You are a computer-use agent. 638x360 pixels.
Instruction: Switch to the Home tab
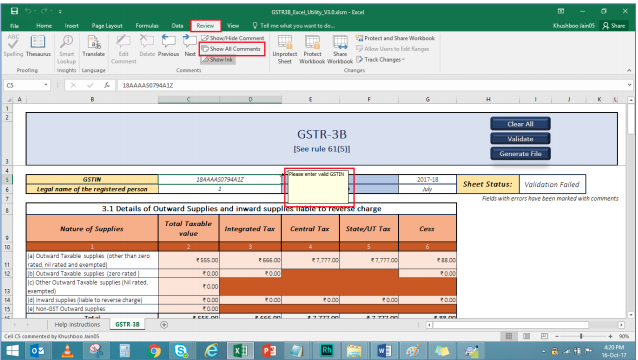coord(44,26)
